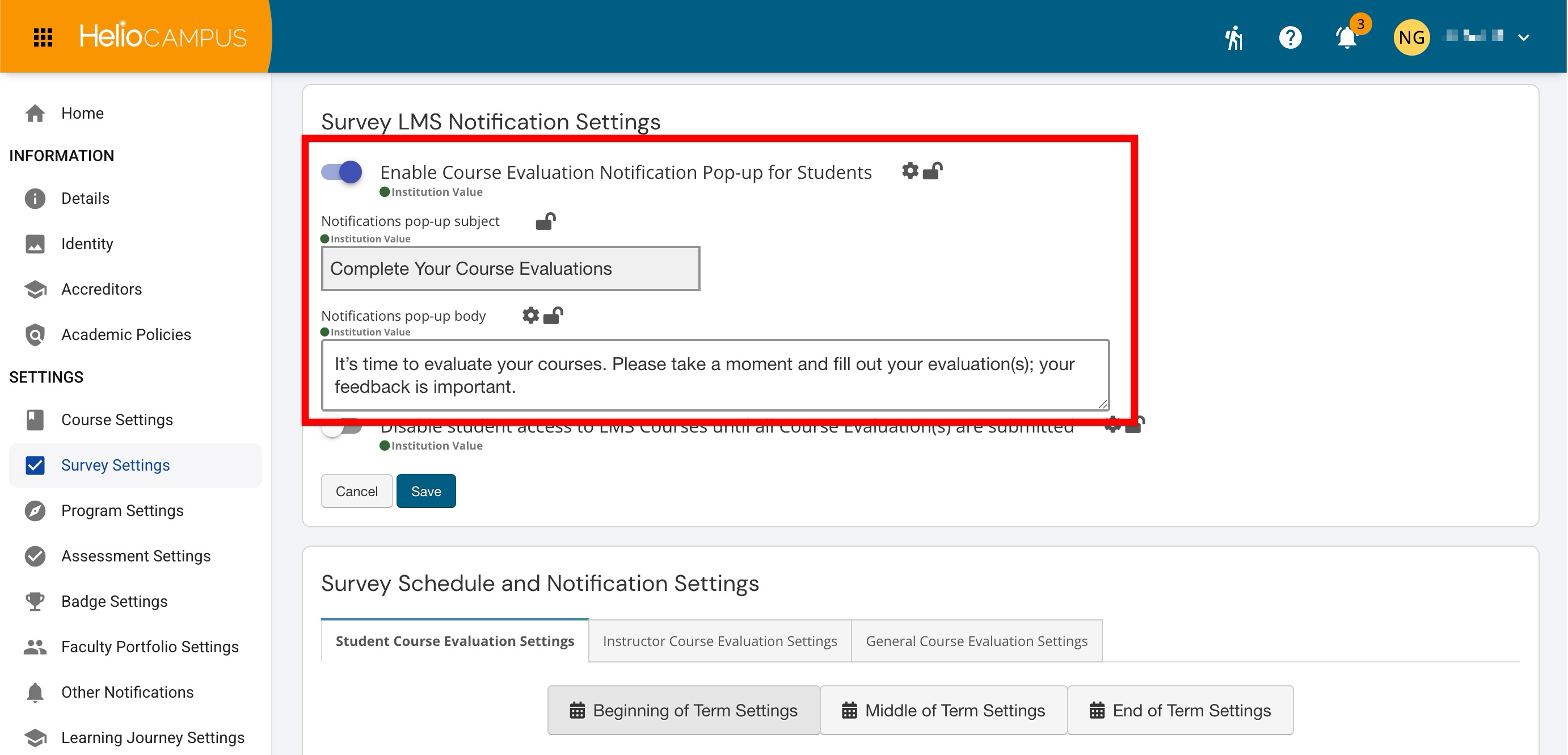Screen dimensions: 1568x755
Task: Switch to Instructor Course Evaluation Settings tab
Action: coord(720,641)
